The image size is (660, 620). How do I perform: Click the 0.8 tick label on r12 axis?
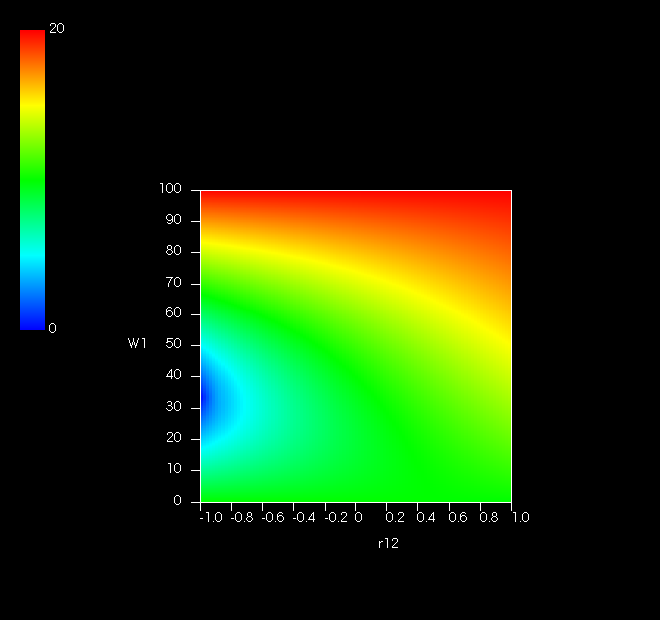tap(489, 517)
